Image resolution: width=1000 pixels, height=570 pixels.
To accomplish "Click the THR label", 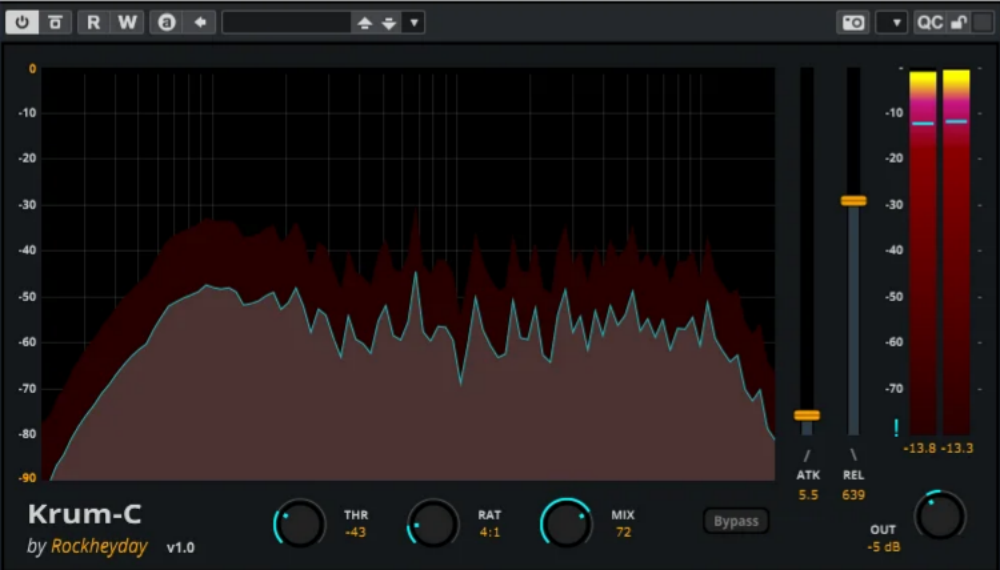I will tap(356, 515).
